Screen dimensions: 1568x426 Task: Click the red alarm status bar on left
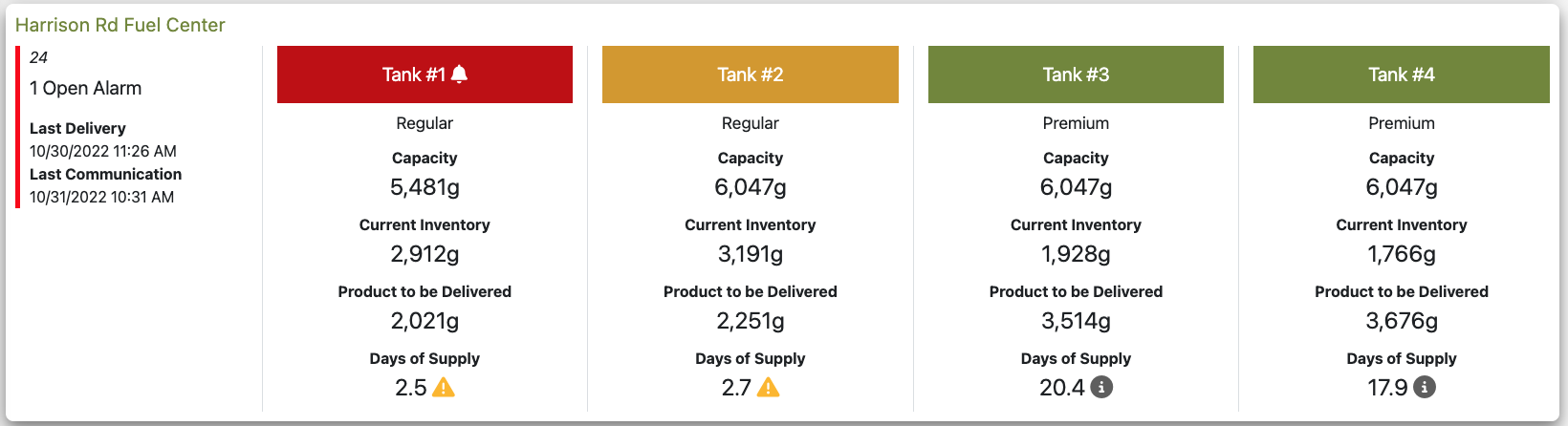pos(17,126)
